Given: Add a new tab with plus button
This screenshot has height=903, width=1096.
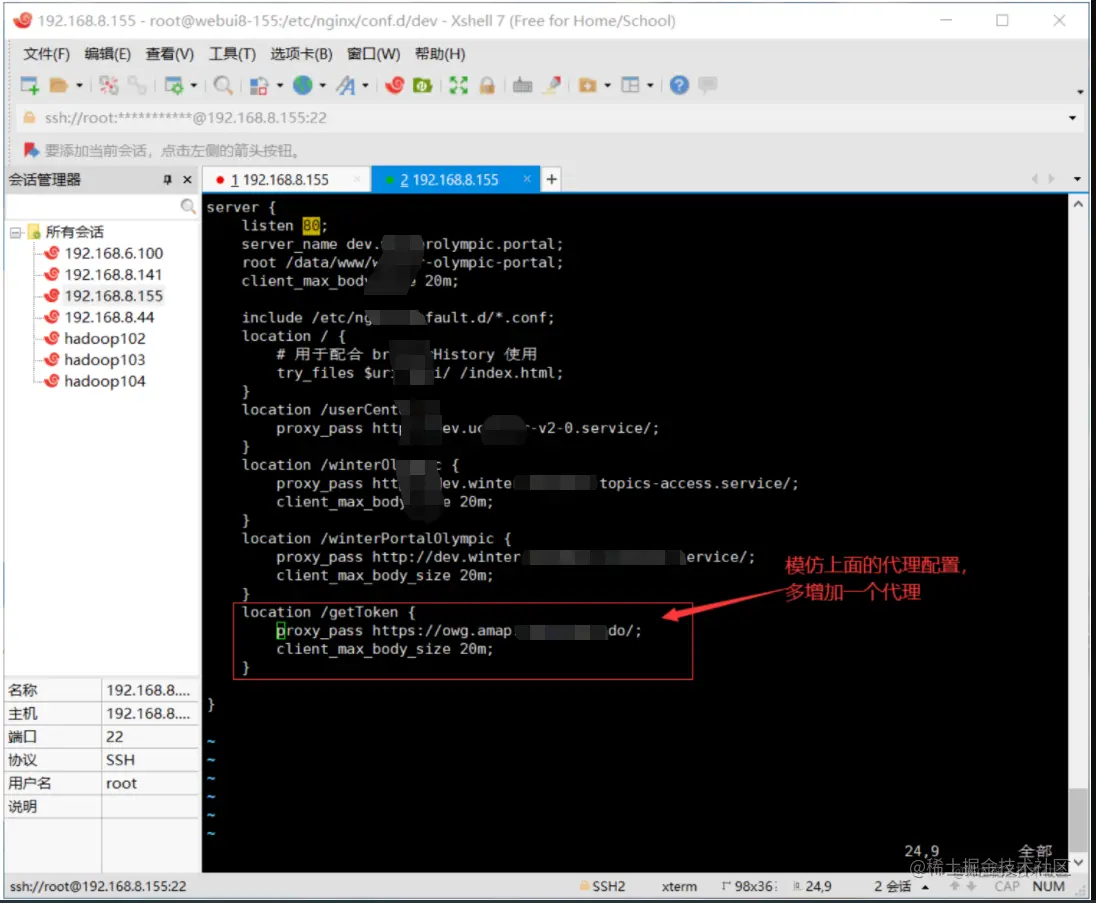Looking at the screenshot, I should coord(551,180).
